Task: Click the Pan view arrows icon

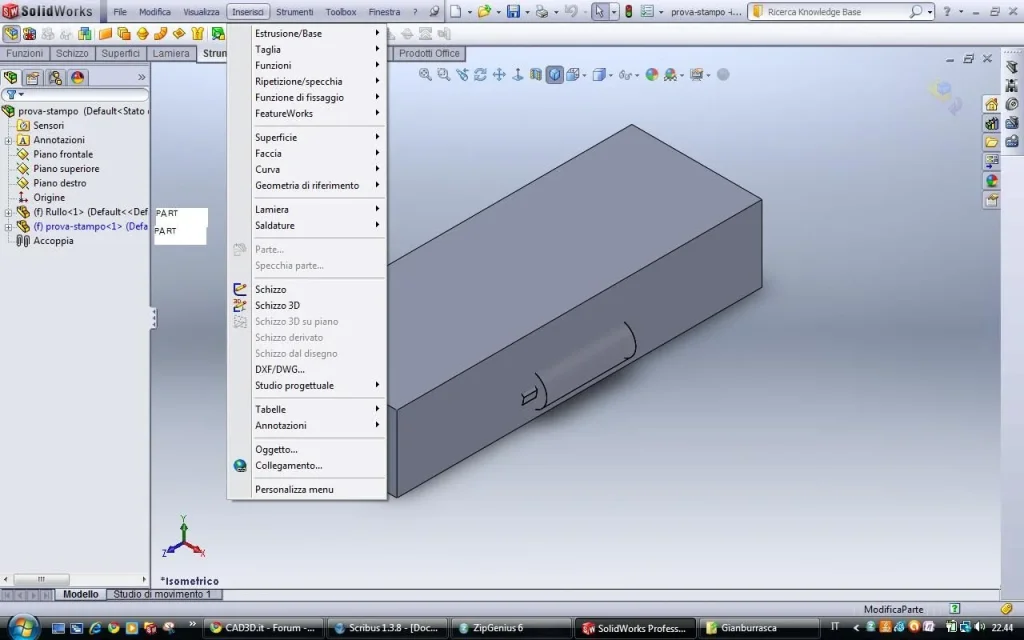Action: tap(499, 74)
